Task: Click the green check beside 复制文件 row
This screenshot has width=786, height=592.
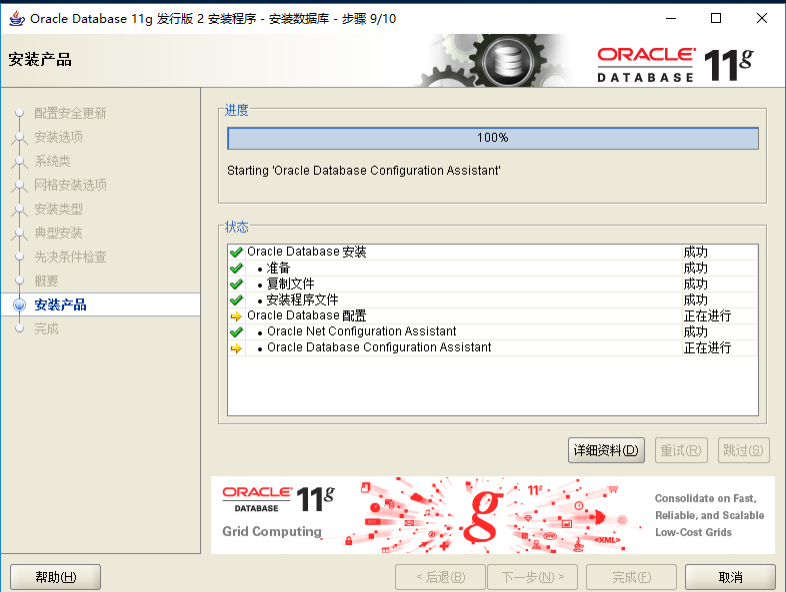Action: point(236,284)
